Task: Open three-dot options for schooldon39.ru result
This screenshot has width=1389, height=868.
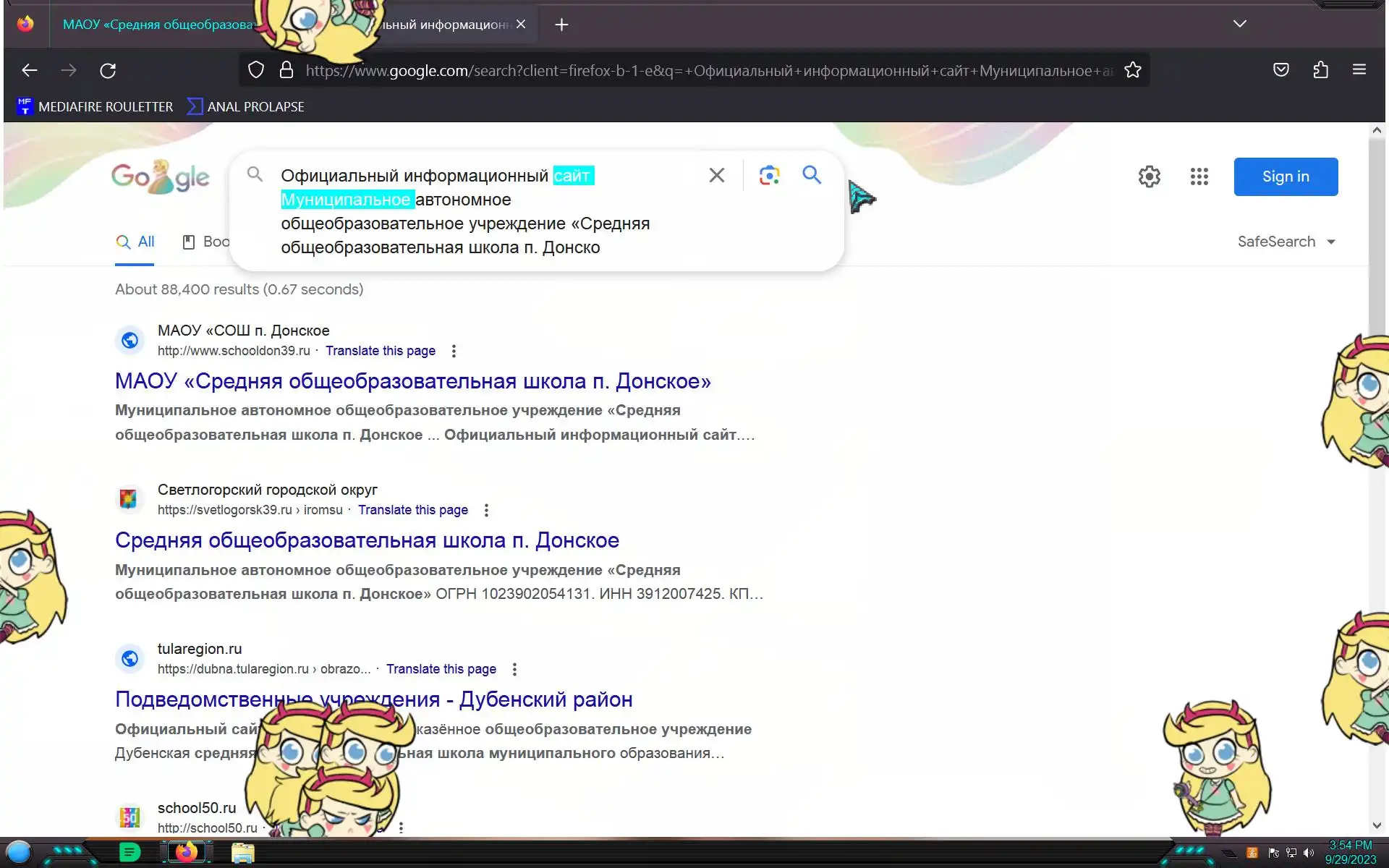Action: (454, 351)
